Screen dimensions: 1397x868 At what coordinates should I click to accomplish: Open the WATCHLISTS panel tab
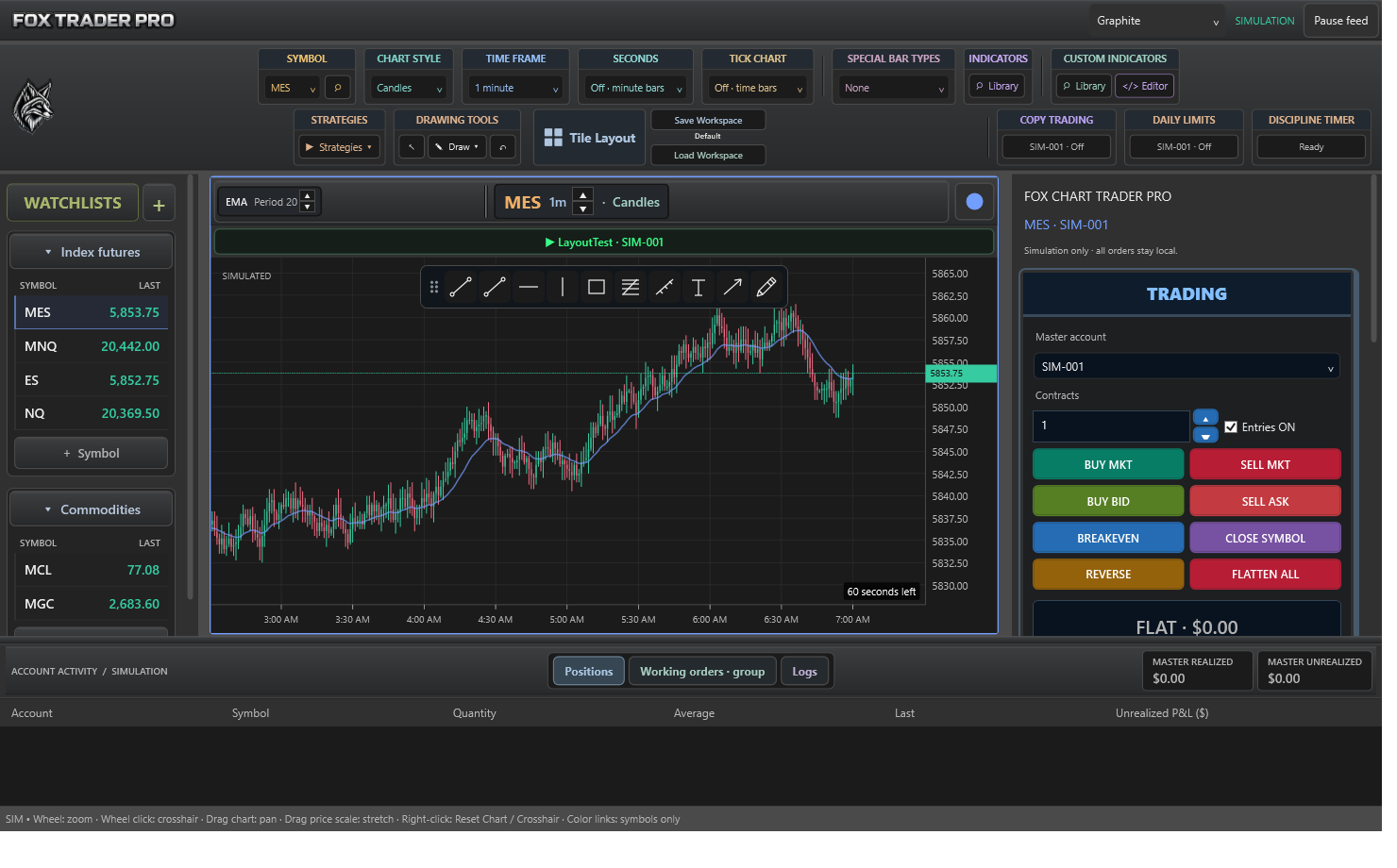coord(73,204)
